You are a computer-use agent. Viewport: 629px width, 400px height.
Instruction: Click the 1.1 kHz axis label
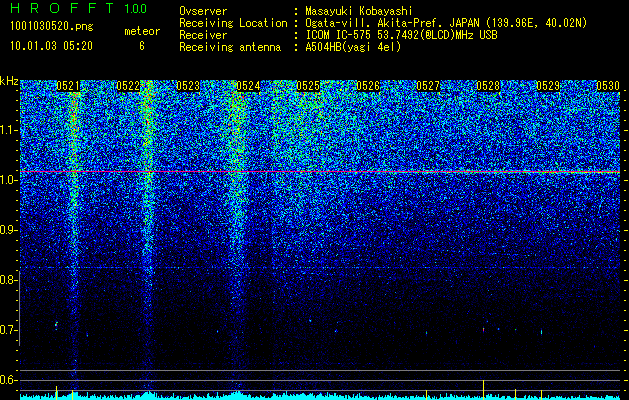(x=8, y=130)
